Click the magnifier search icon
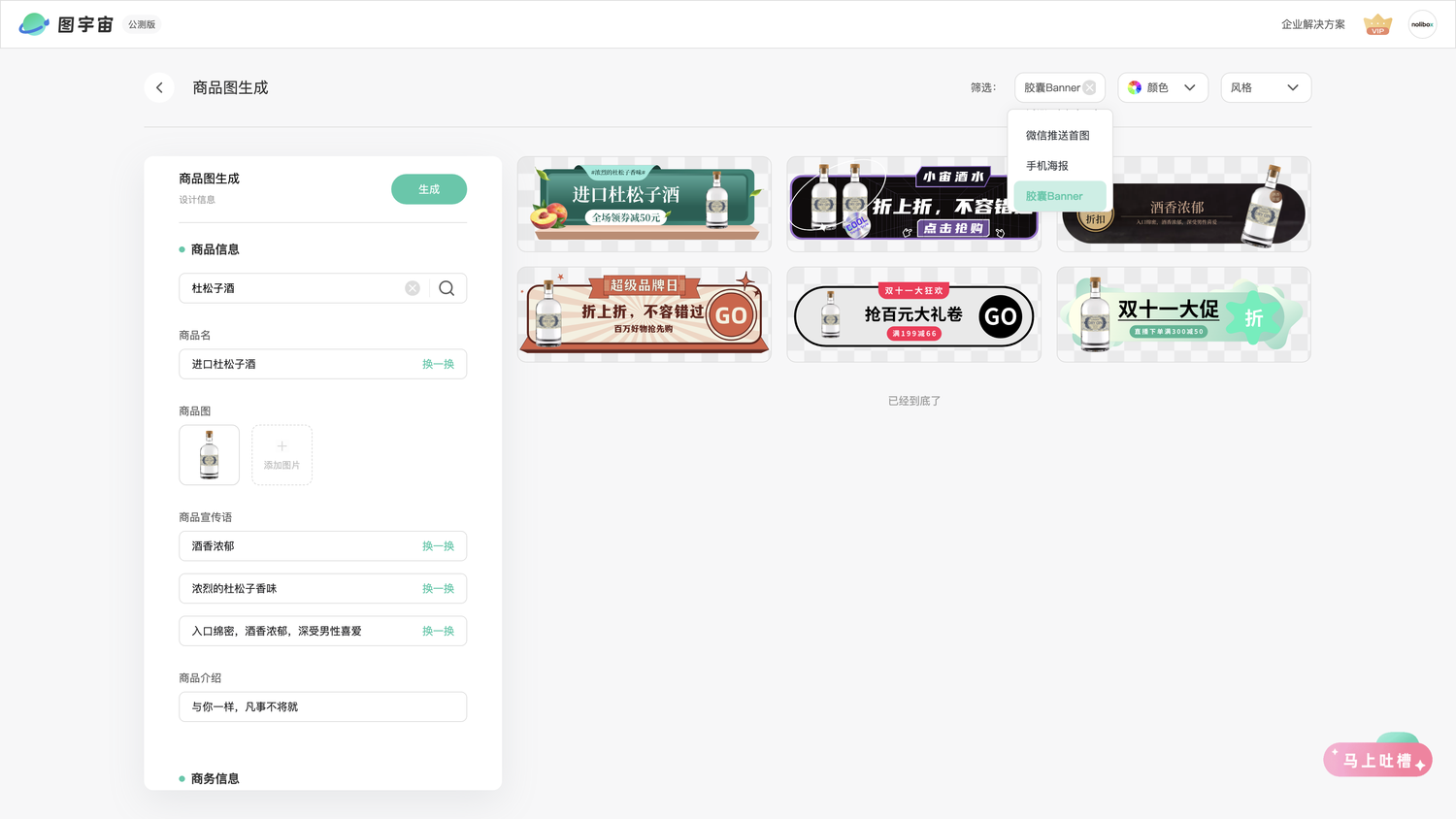The height and width of the screenshot is (819, 1456). [x=447, y=288]
